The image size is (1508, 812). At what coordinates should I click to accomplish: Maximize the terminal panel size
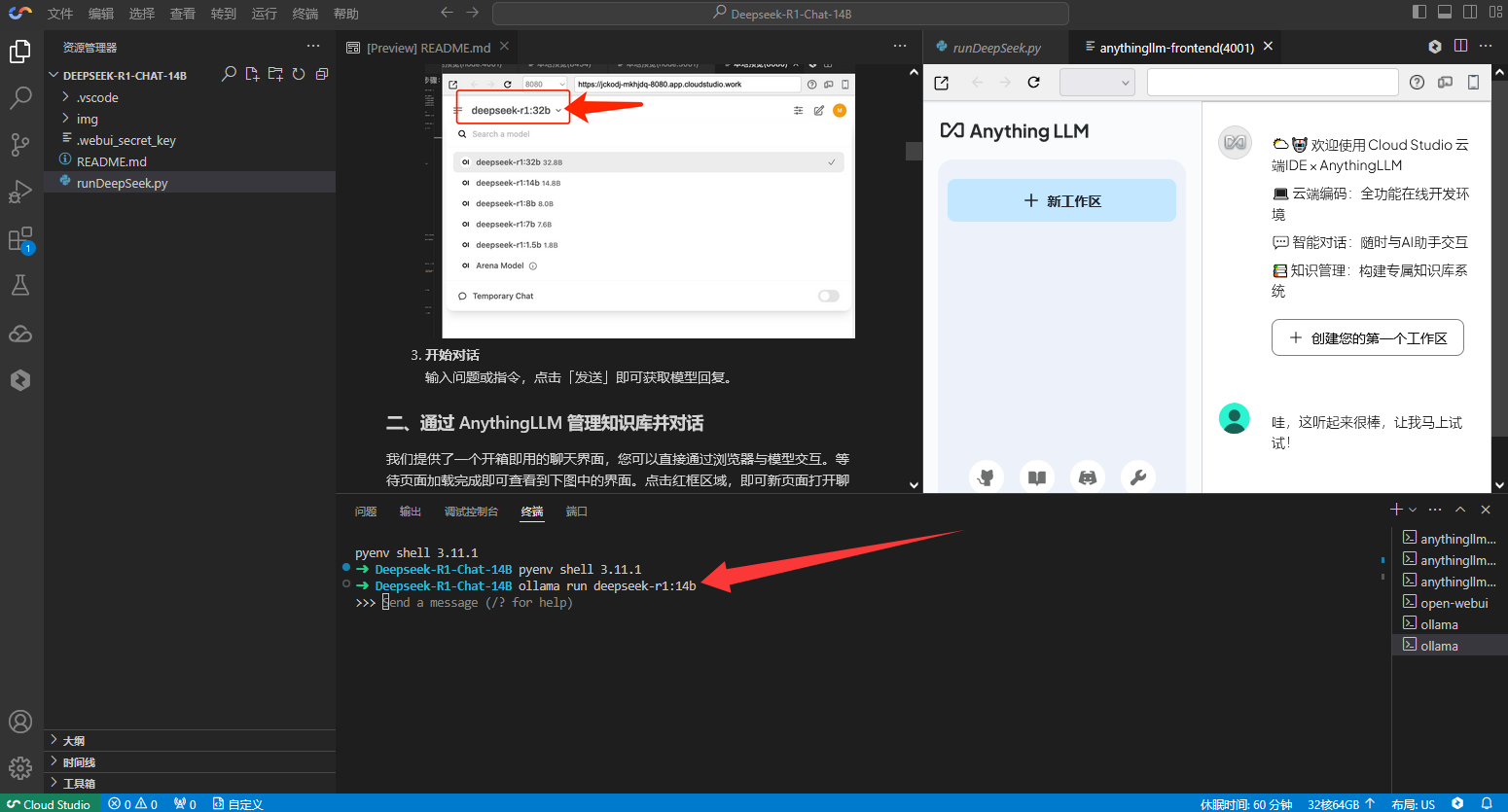click(x=1460, y=510)
